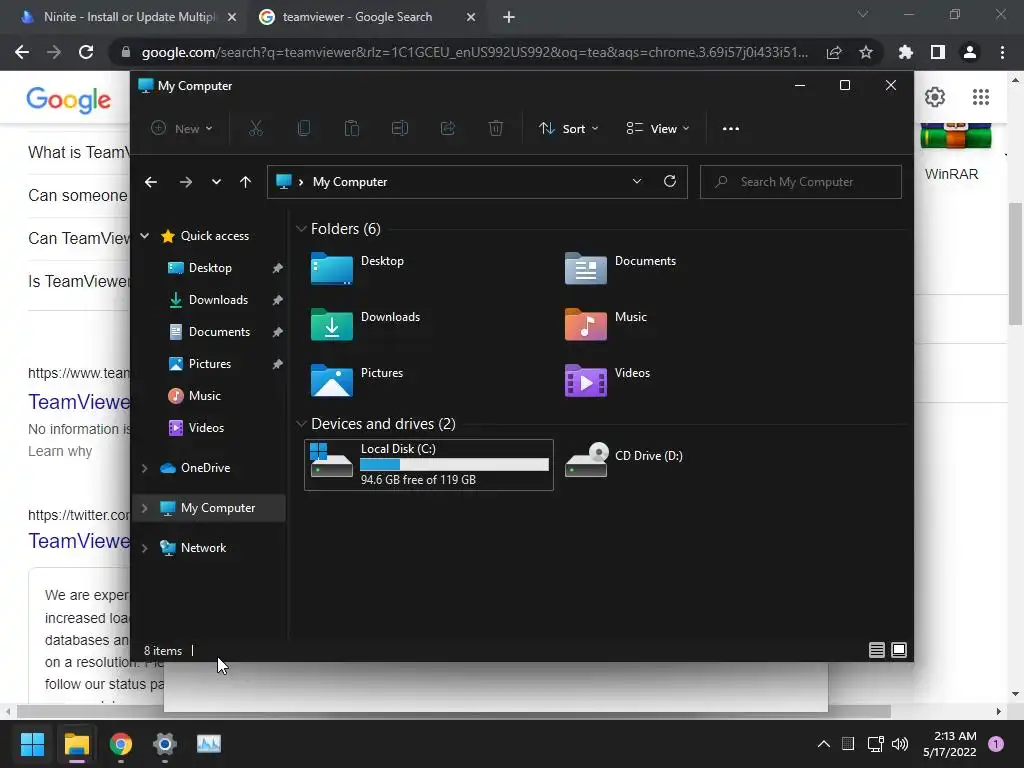Open recent locations chevron beside navigation arrows

point(216,182)
